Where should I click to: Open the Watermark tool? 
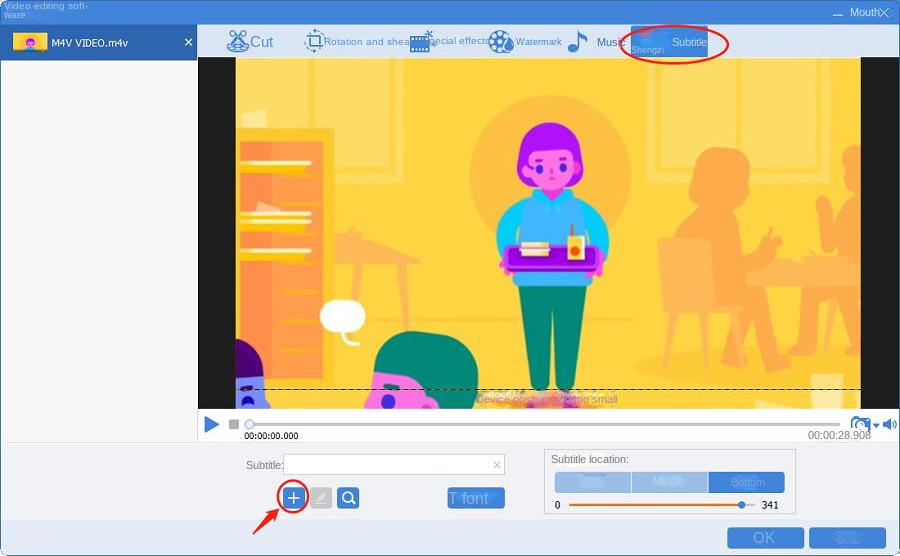[x=525, y=42]
